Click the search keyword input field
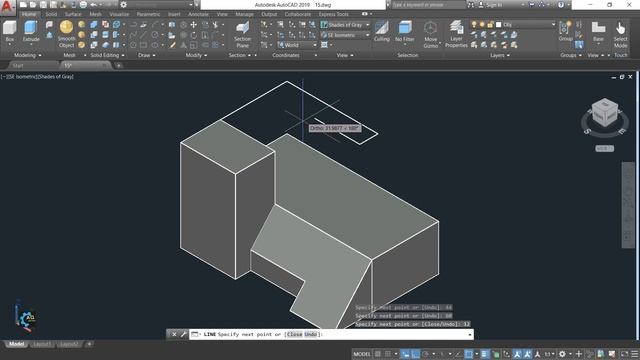The width and height of the screenshot is (640, 360). click(x=428, y=5)
